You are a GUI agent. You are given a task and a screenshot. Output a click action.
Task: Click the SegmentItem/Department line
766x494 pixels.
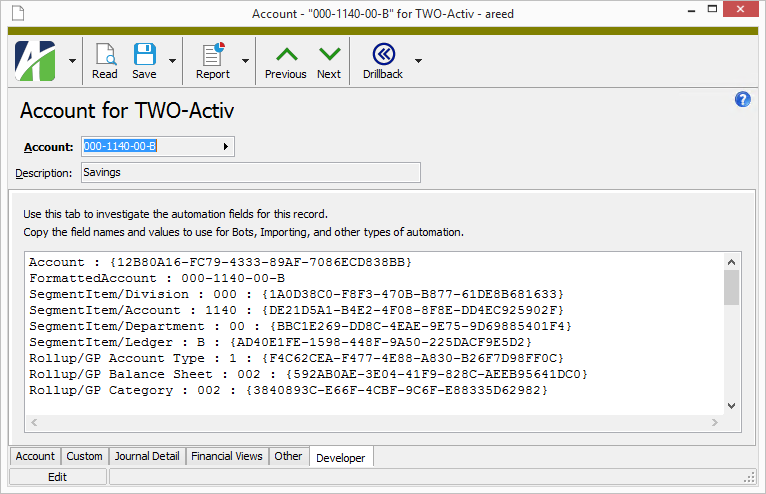tap(300, 326)
